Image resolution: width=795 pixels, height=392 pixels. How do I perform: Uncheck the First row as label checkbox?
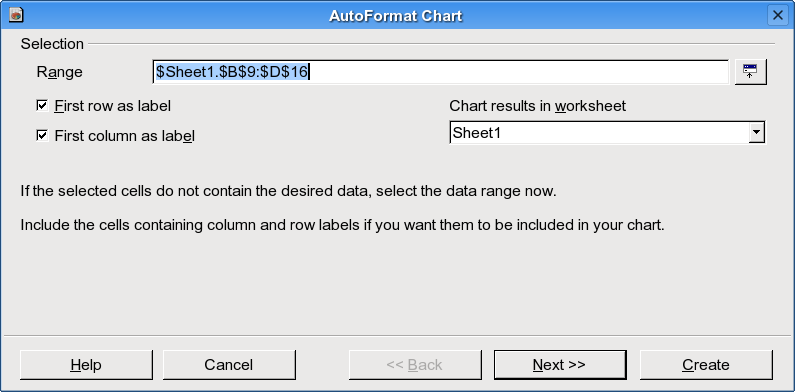tap(42, 105)
